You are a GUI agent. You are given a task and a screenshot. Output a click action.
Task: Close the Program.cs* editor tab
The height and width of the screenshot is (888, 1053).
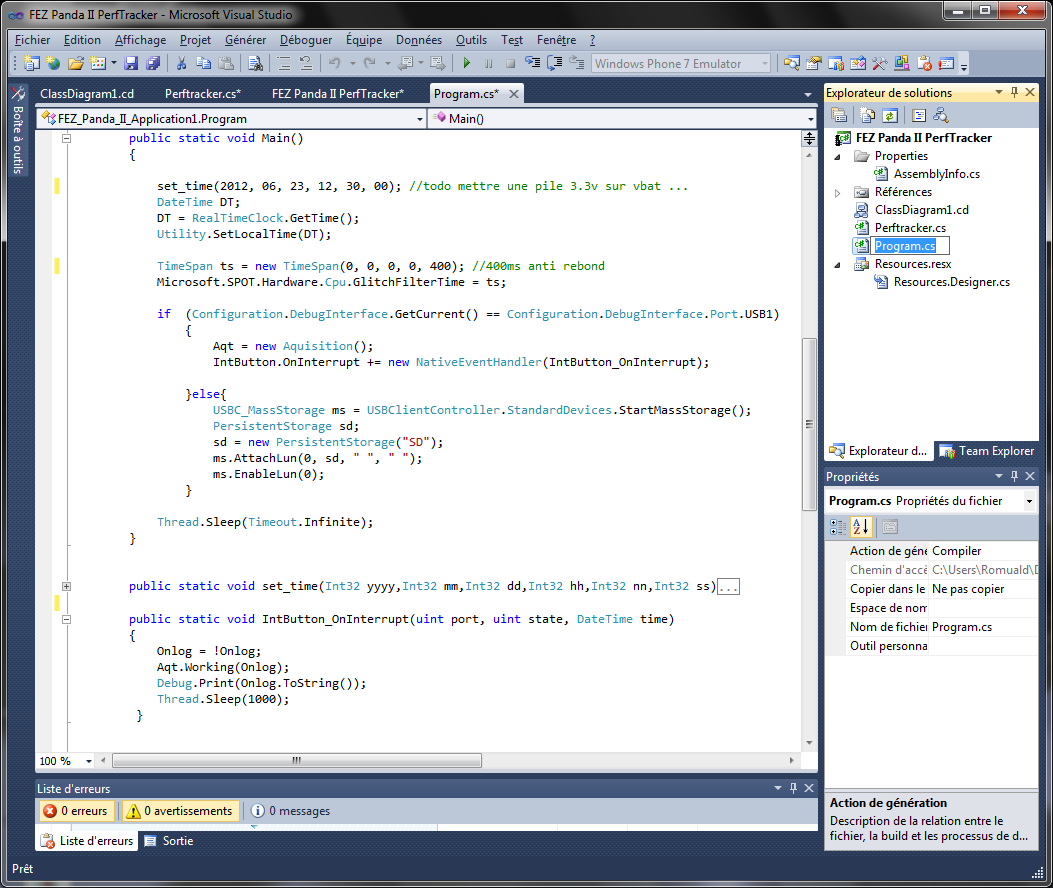point(514,94)
